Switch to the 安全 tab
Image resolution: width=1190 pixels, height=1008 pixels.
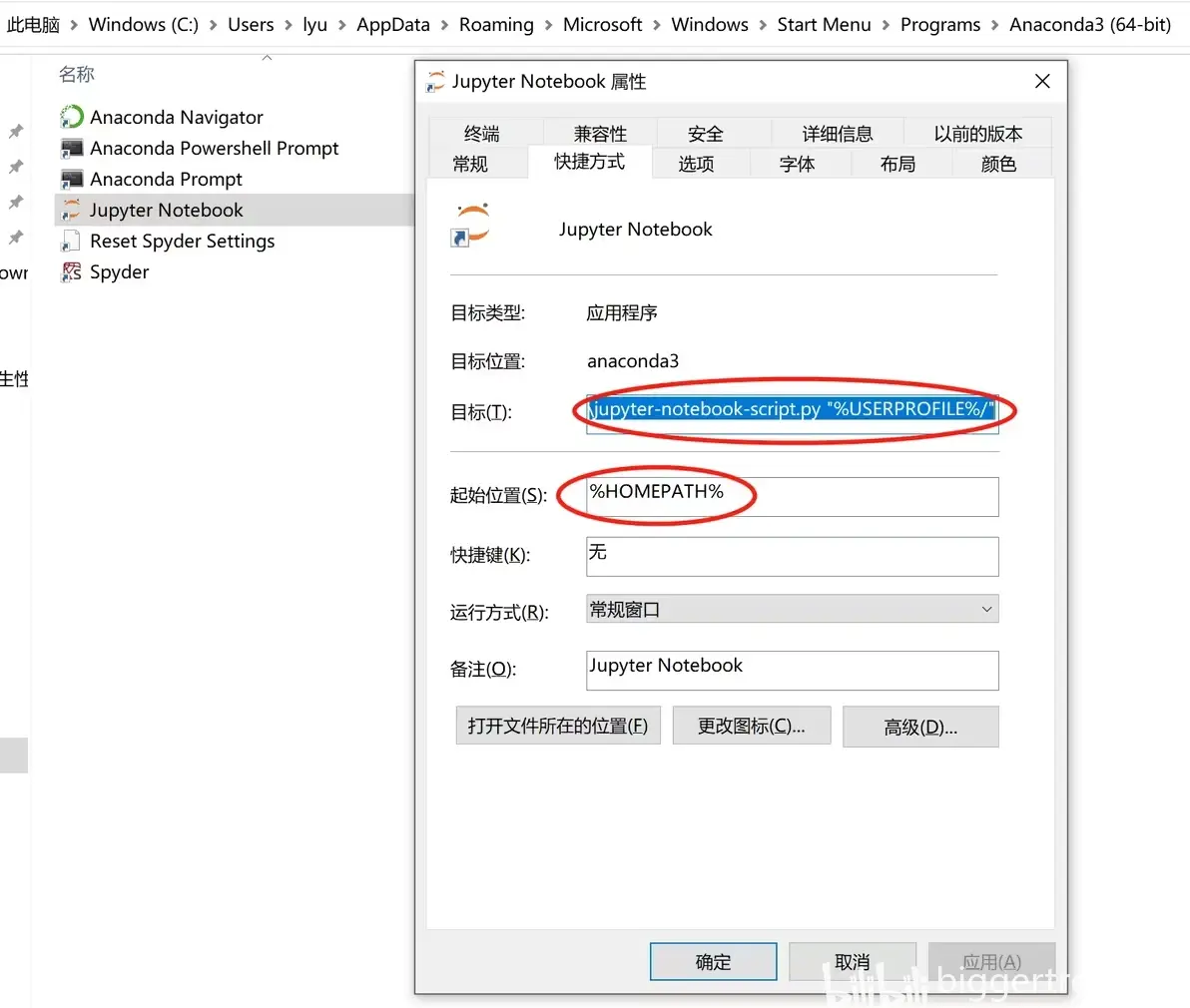pos(705,134)
